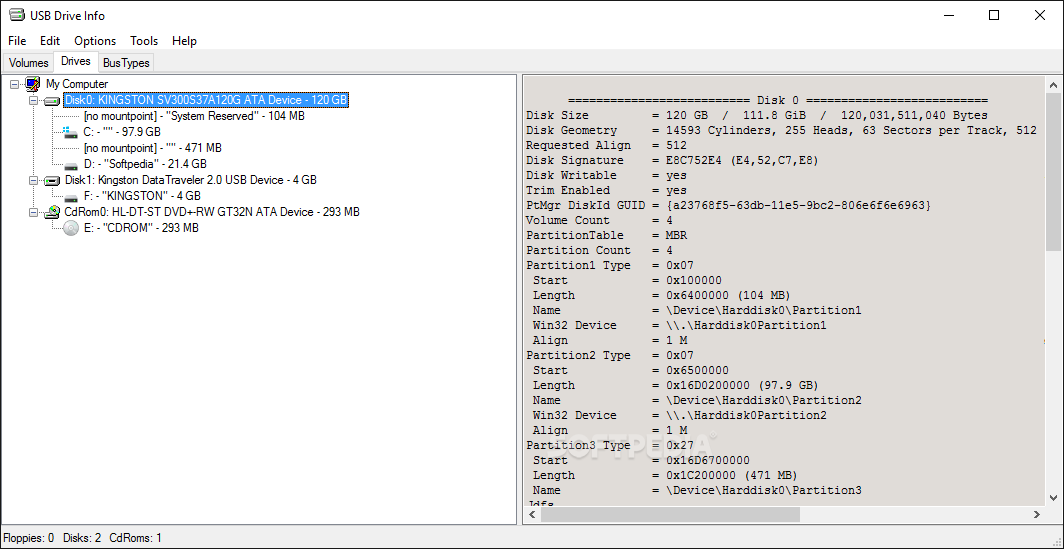Click the details pane scroll up arrow
Screen dimensions: 1064x549
click(1053, 85)
